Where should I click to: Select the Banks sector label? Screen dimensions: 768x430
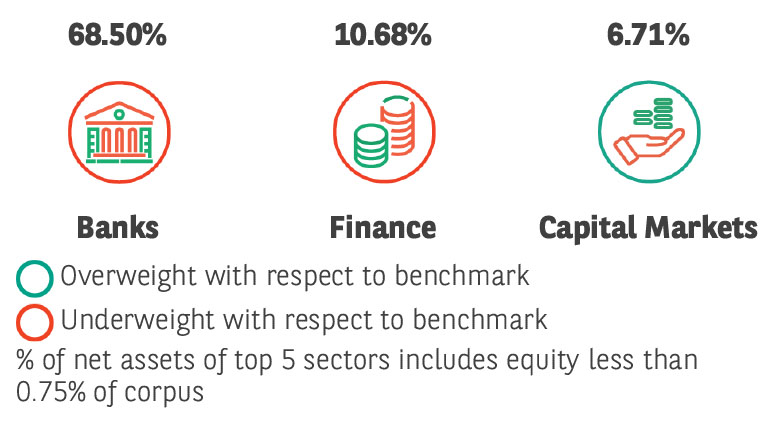(x=117, y=228)
